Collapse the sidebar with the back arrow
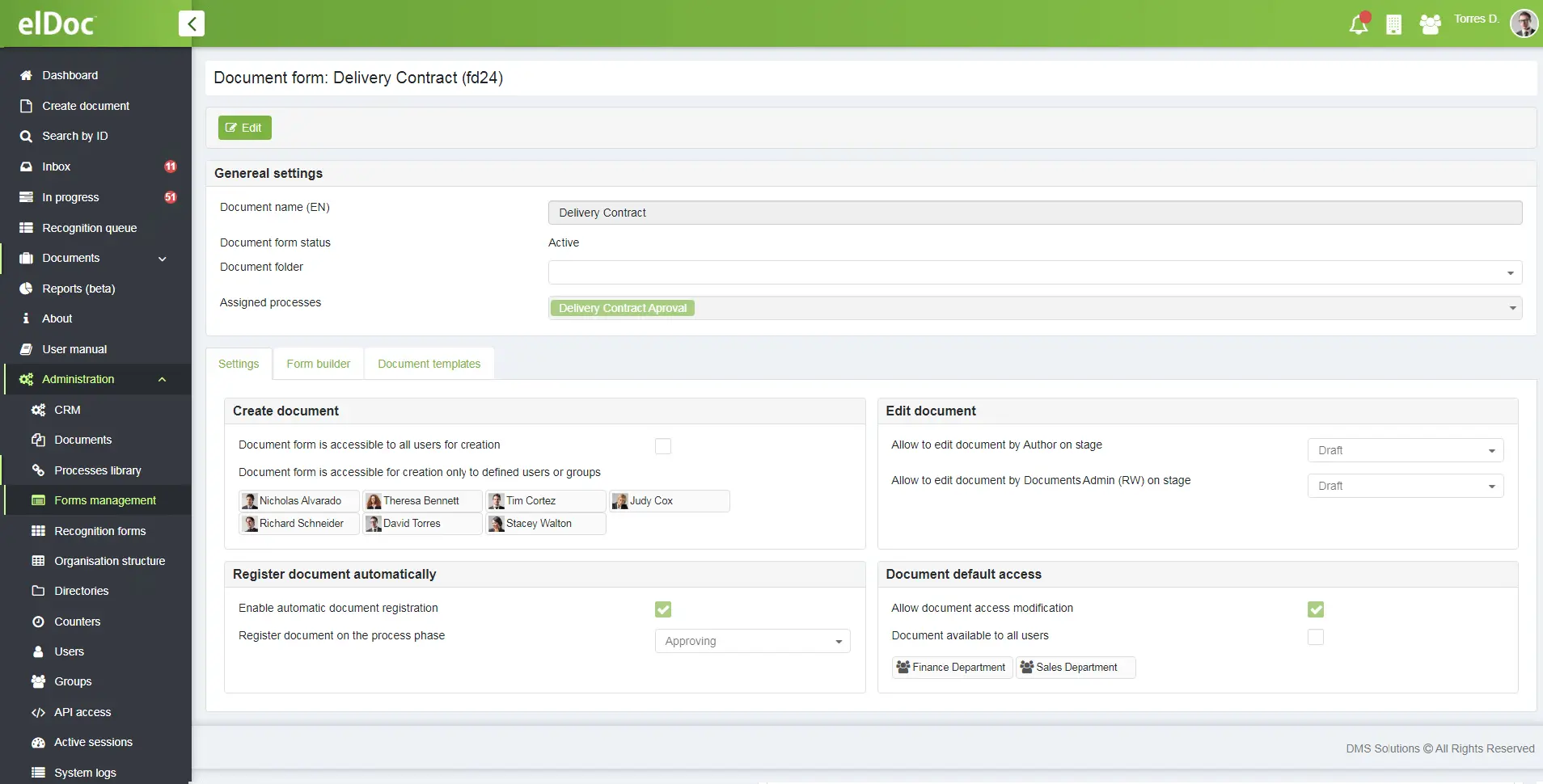1543x784 pixels. pyautogui.click(x=192, y=23)
